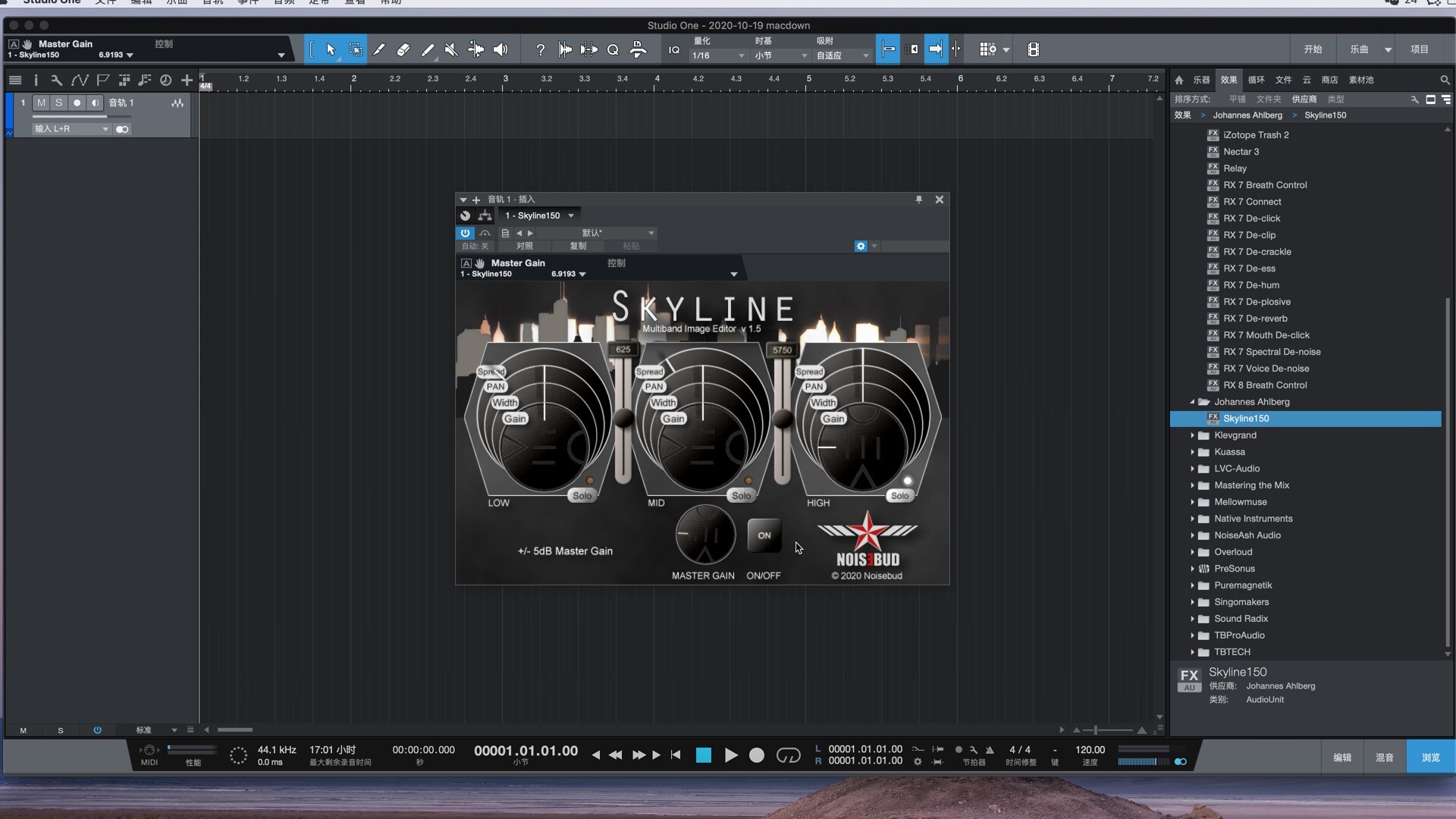Toggle Solo on the MID band
The width and height of the screenshot is (1456, 819).
click(x=741, y=496)
